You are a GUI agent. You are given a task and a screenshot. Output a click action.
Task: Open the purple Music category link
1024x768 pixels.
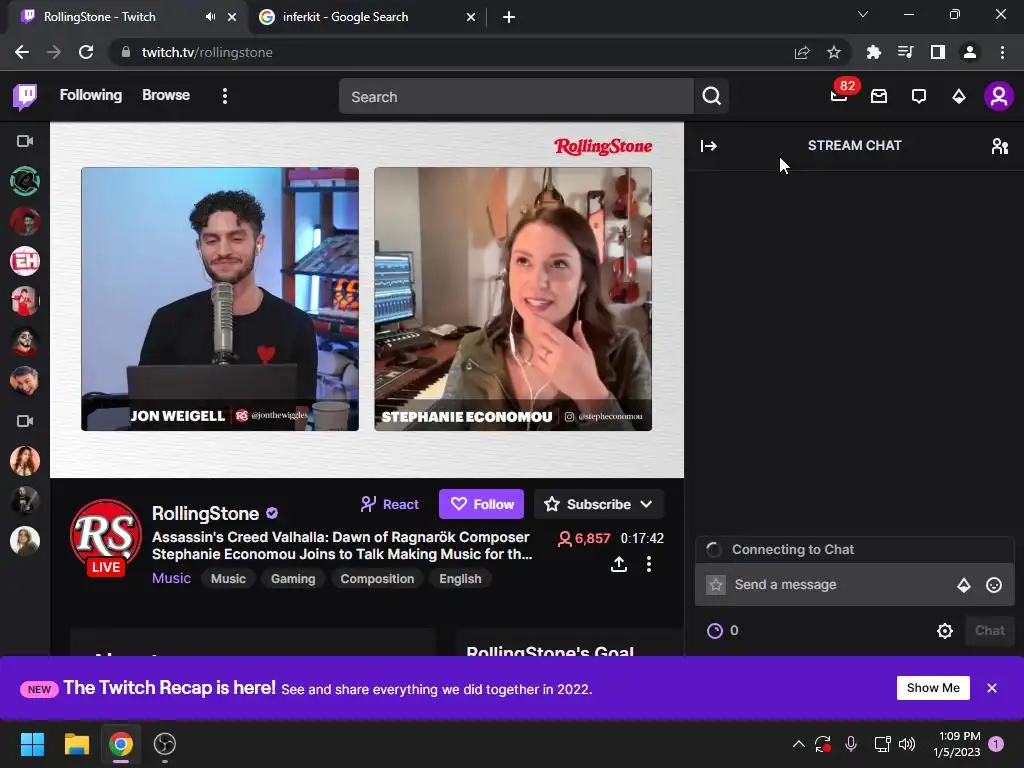tap(171, 579)
